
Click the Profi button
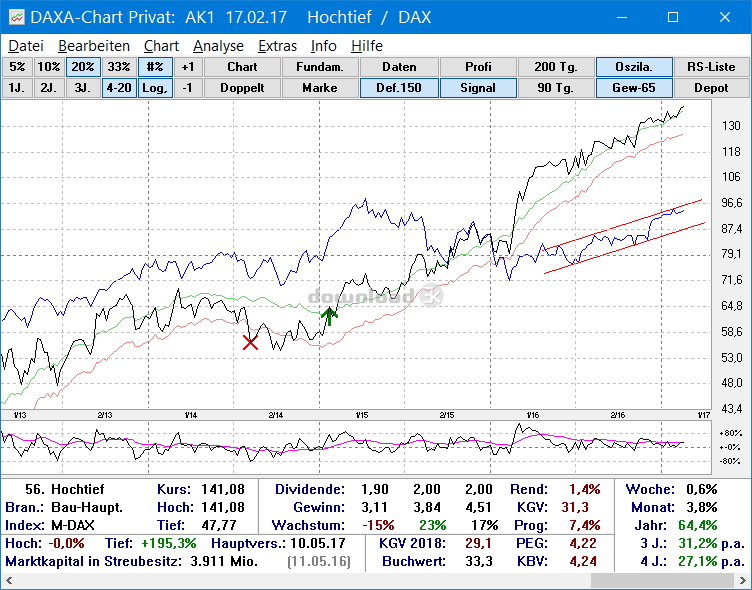point(478,67)
